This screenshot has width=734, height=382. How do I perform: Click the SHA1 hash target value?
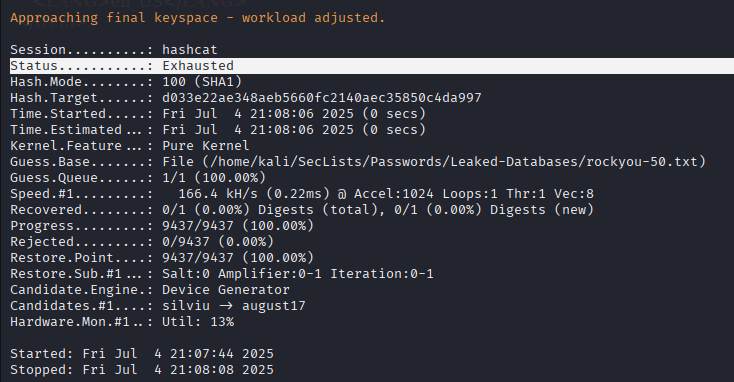(322, 98)
